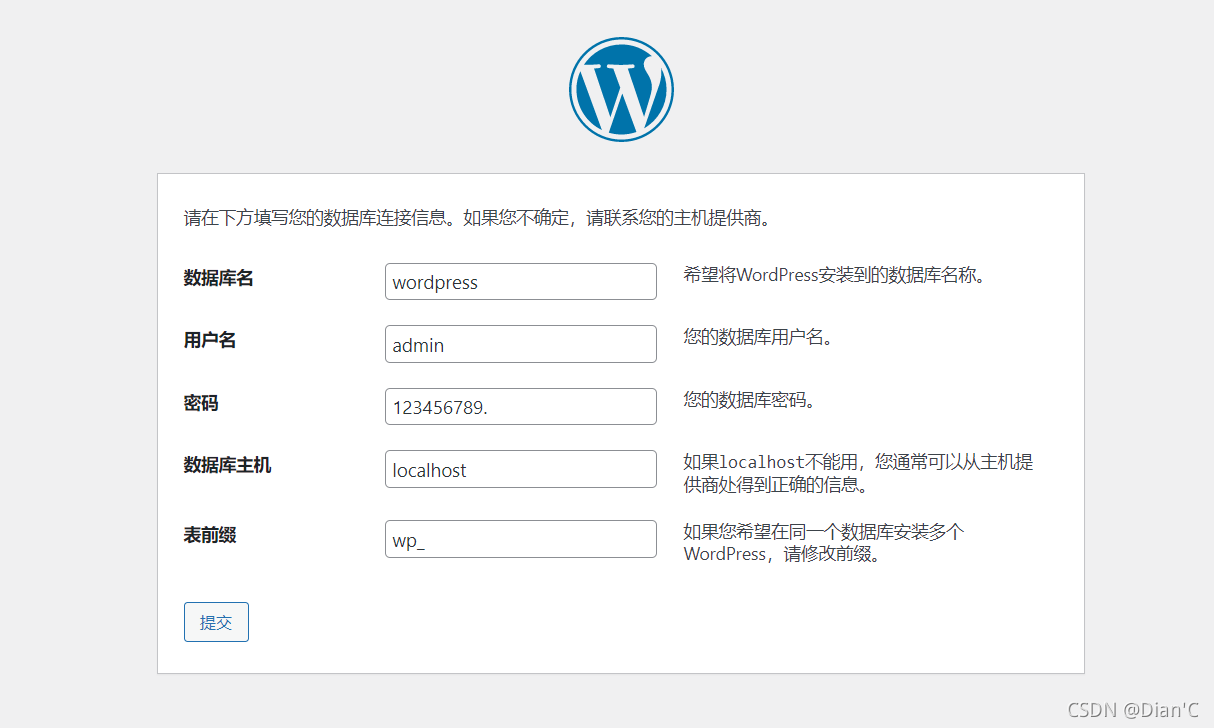Click the hint starting 如果localhost不能用
The height and width of the screenshot is (728, 1214).
click(858, 474)
